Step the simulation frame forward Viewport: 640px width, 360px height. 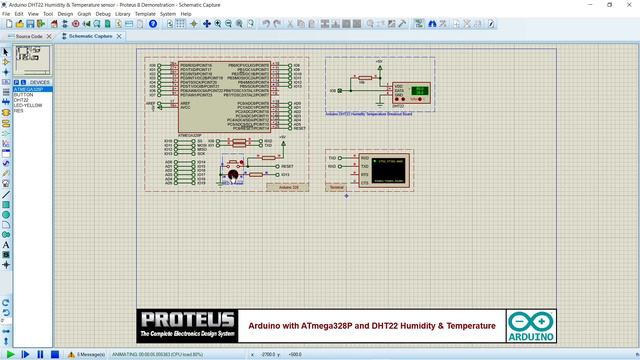(25, 354)
